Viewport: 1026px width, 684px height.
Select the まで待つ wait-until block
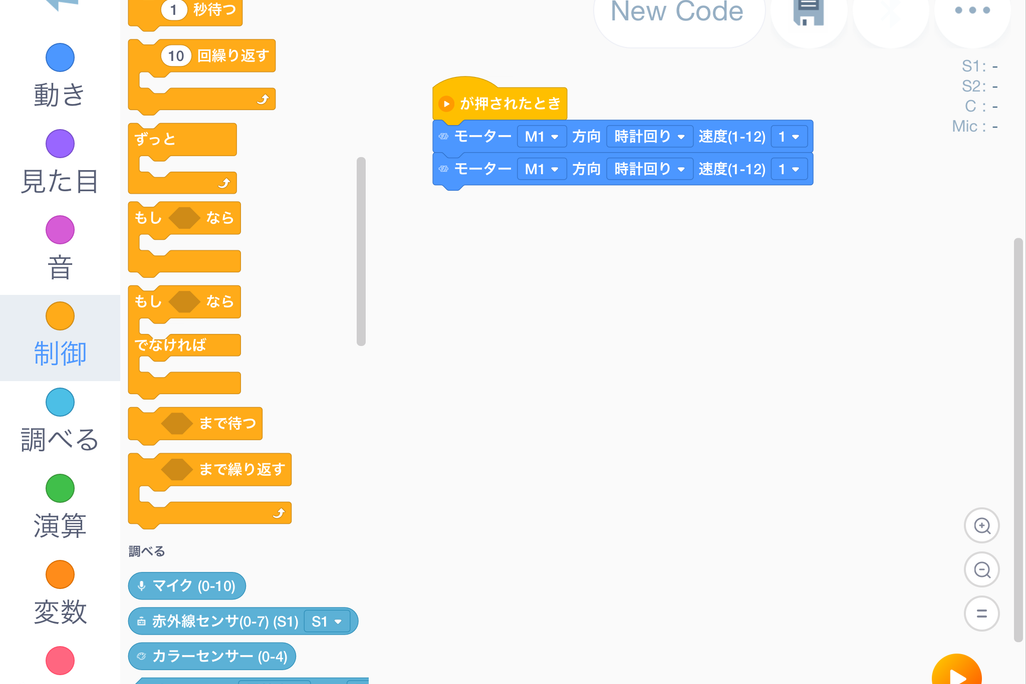pyautogui.click(x=195, y=424)
